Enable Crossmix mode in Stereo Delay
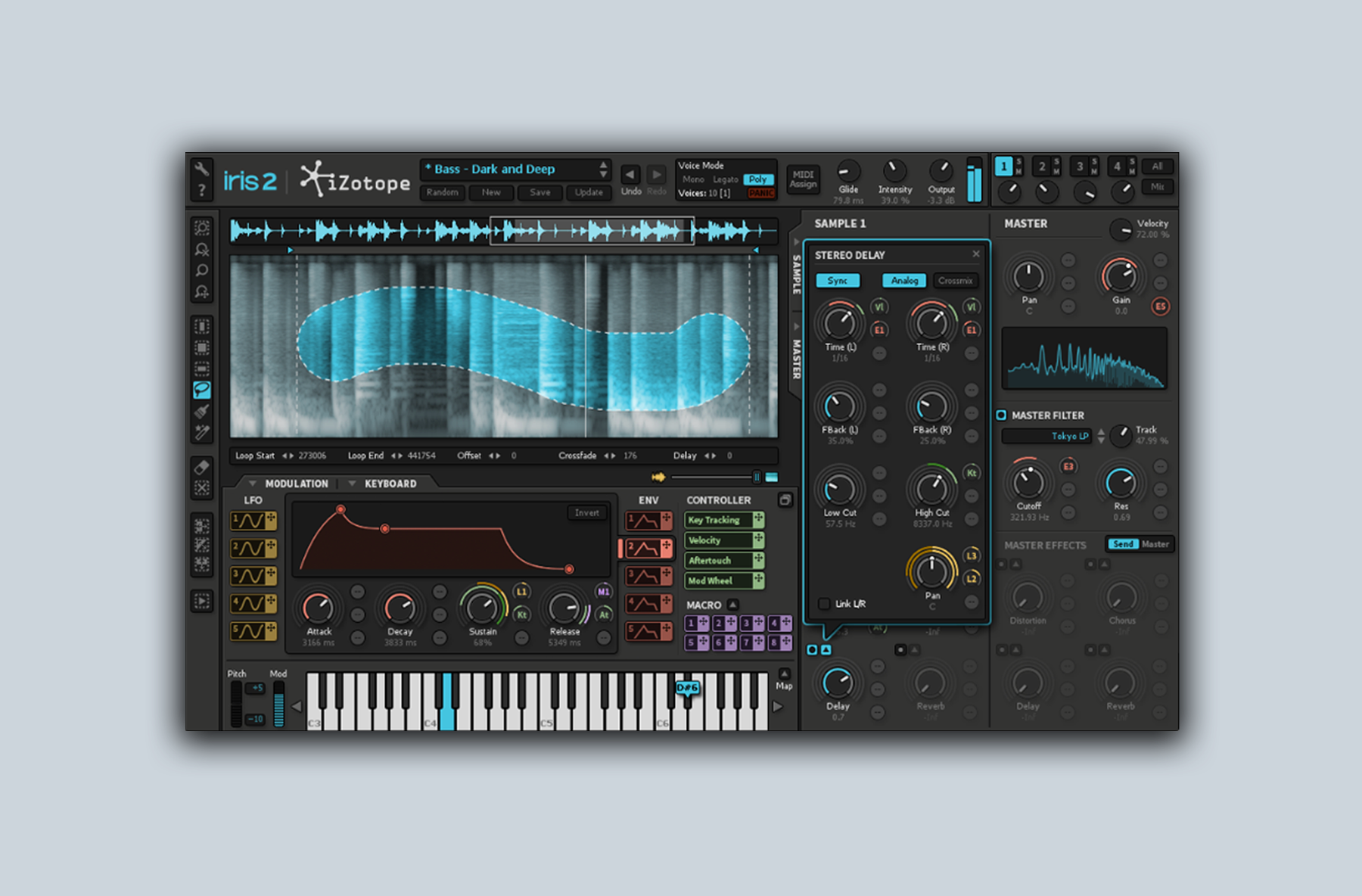The width and height of the screenshot is (1362, 896). coord(955,281)
